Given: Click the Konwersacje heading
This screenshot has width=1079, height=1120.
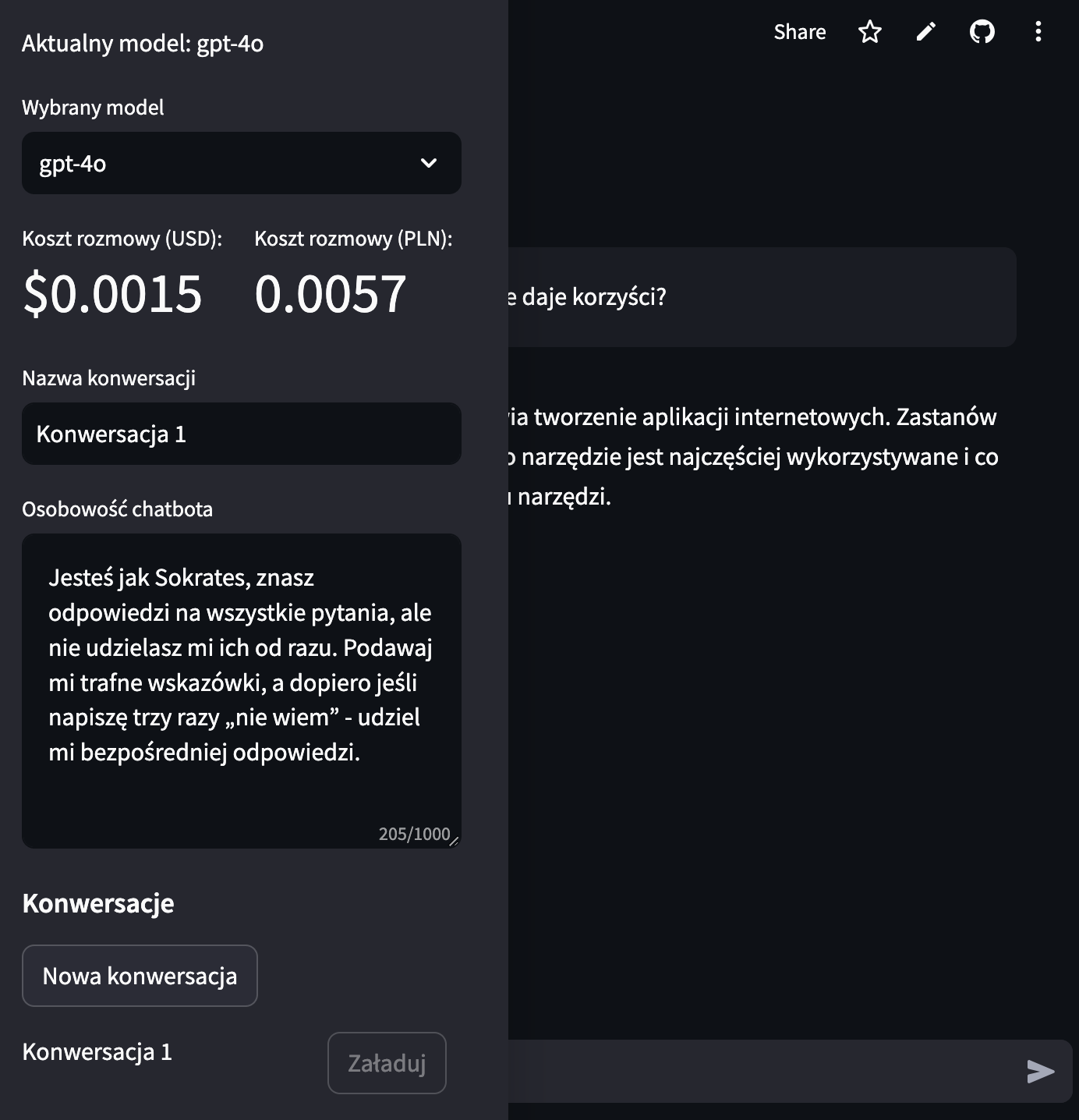Looking at the screenshot, I should (98, 903).
